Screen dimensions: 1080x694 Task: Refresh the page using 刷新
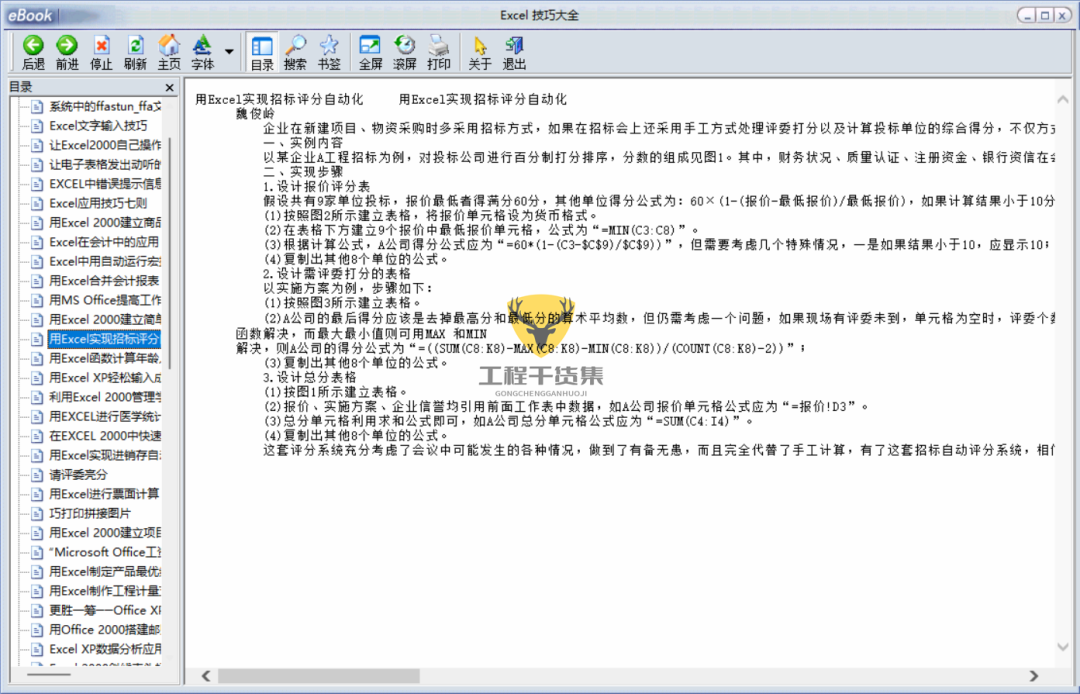135,53
